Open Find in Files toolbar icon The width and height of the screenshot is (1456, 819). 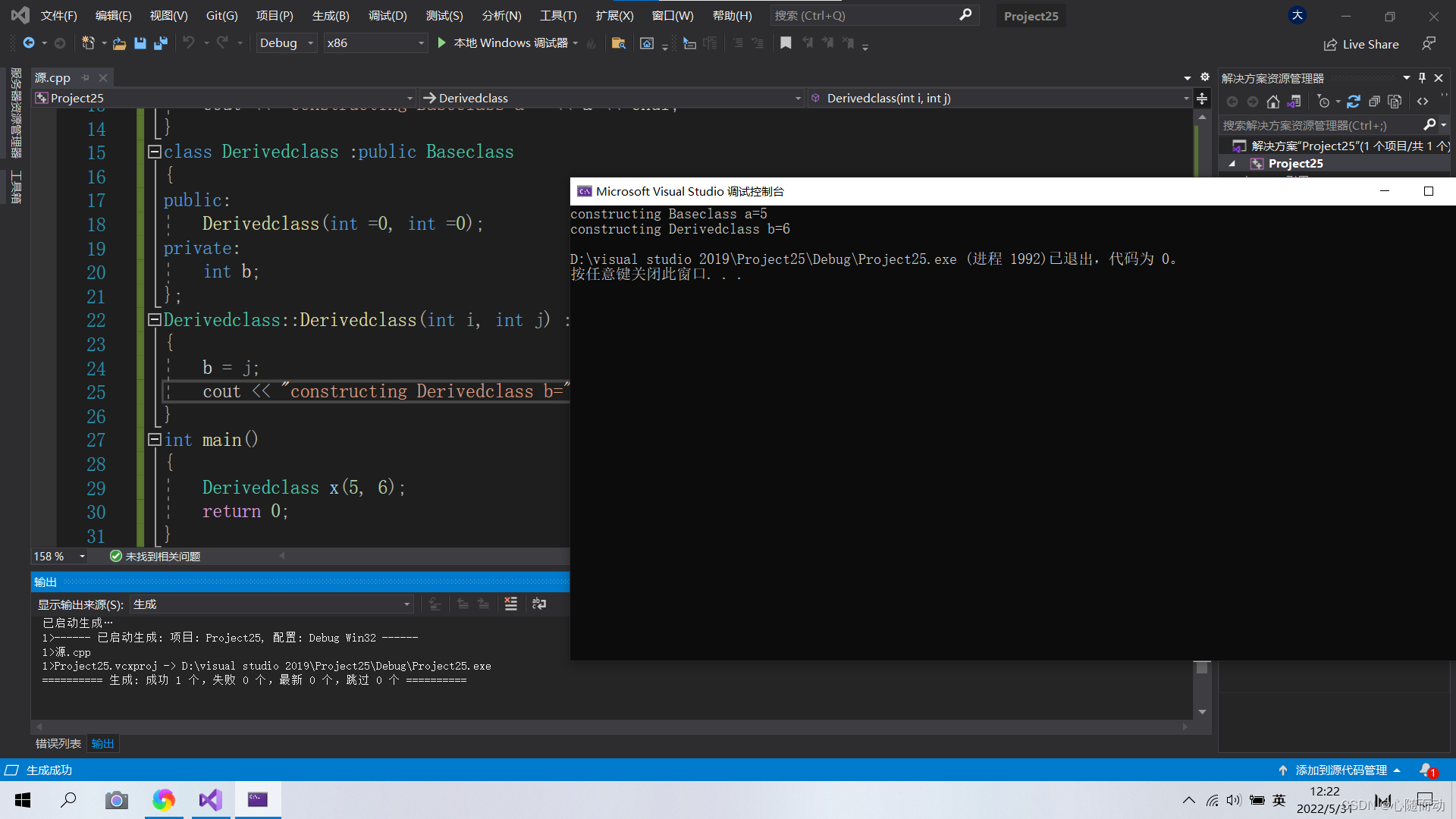point(619,43)
